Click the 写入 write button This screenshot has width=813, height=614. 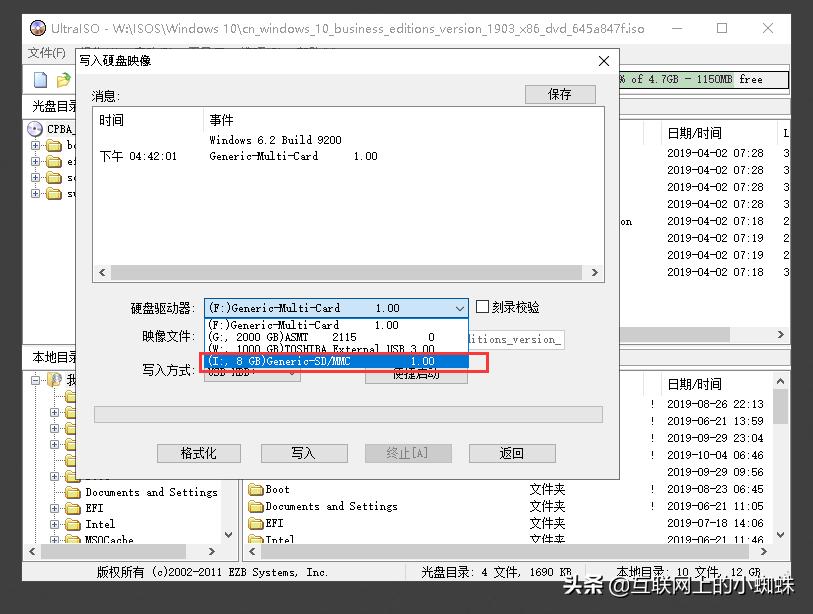tap(303, 452)
